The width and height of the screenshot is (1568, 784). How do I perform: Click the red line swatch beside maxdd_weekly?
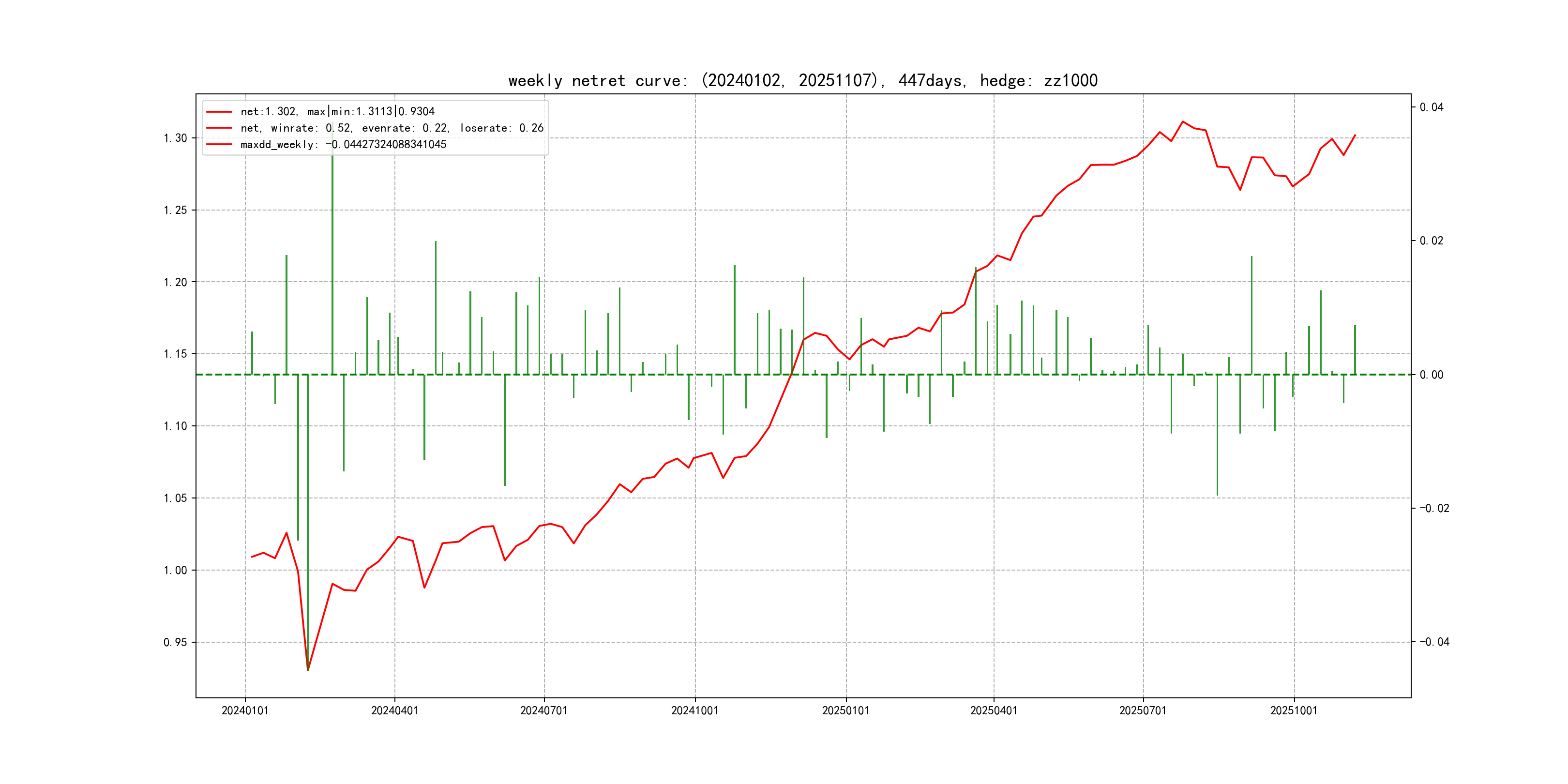pyautogui.click(x=219, y=144)
